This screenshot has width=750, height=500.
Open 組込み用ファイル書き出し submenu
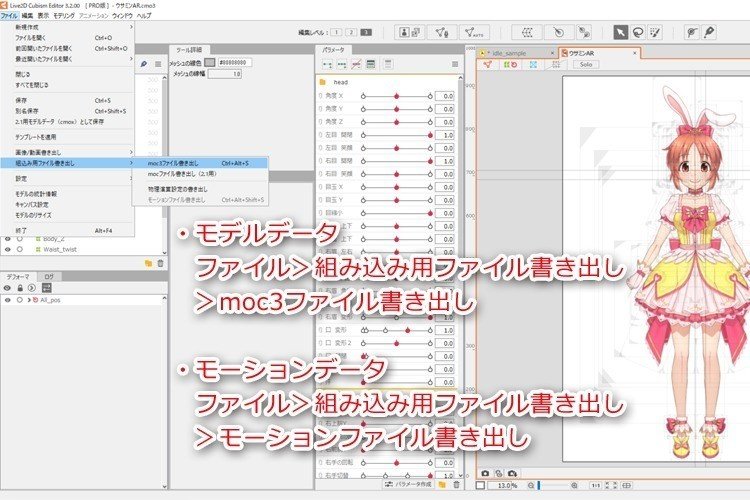click(x=67, y=163)
